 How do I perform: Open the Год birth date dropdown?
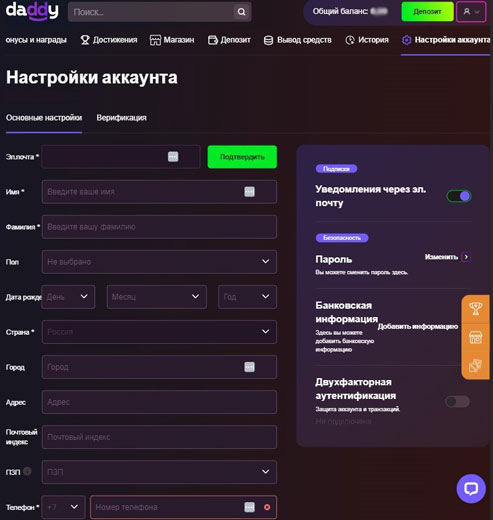pos(247,297)
